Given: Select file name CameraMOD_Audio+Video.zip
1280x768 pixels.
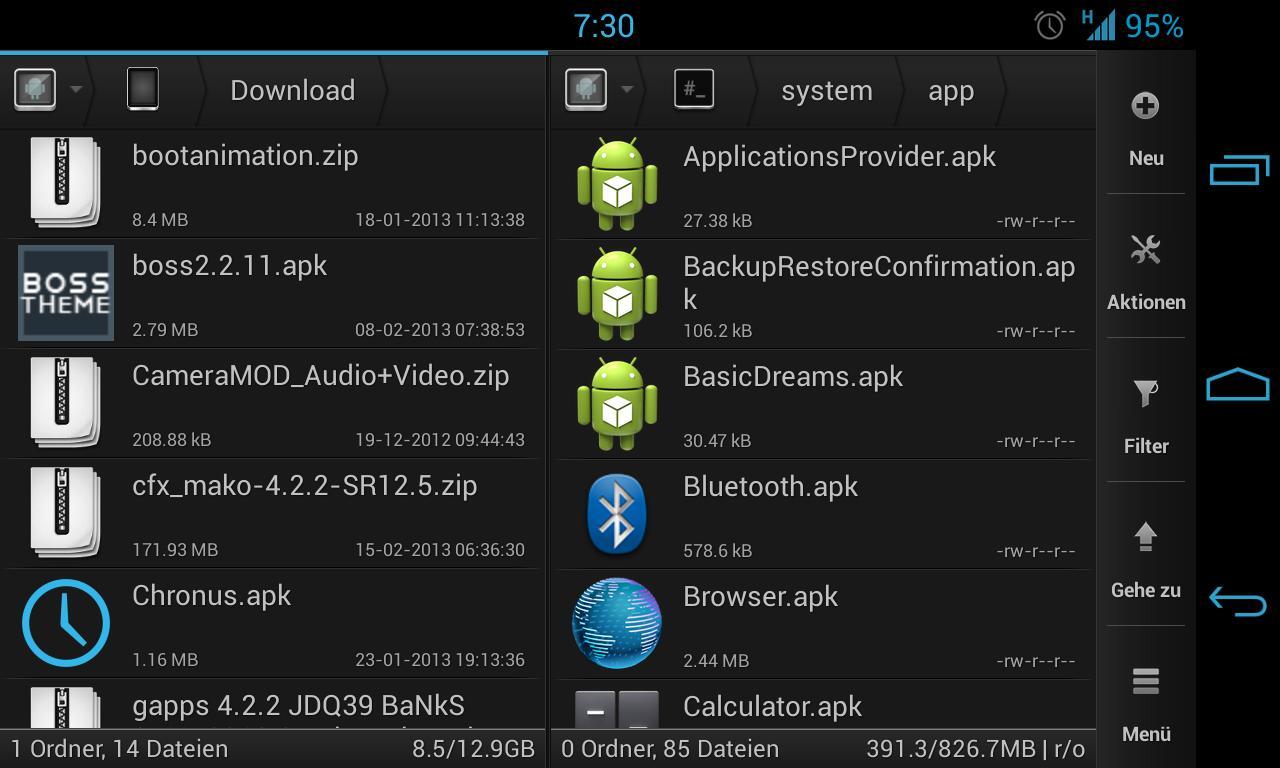Looking at the screenshot, I should point(321,376).
